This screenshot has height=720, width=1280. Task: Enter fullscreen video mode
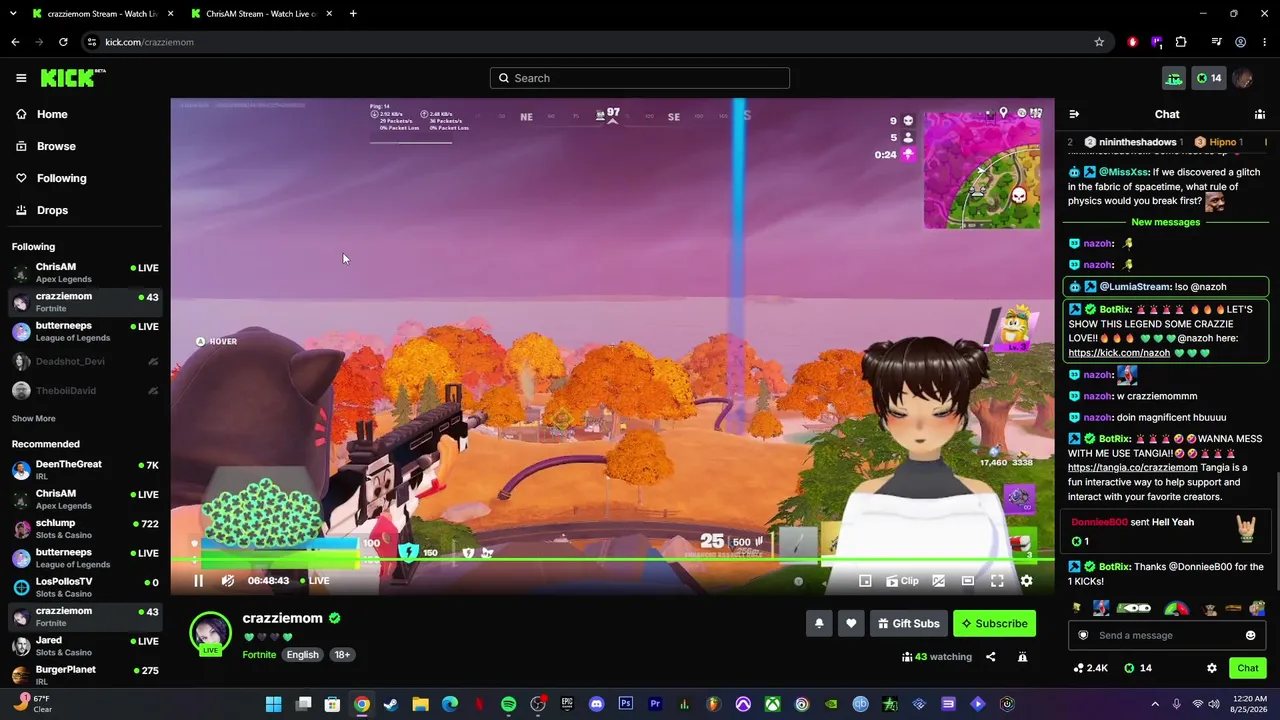click(997, 581)
